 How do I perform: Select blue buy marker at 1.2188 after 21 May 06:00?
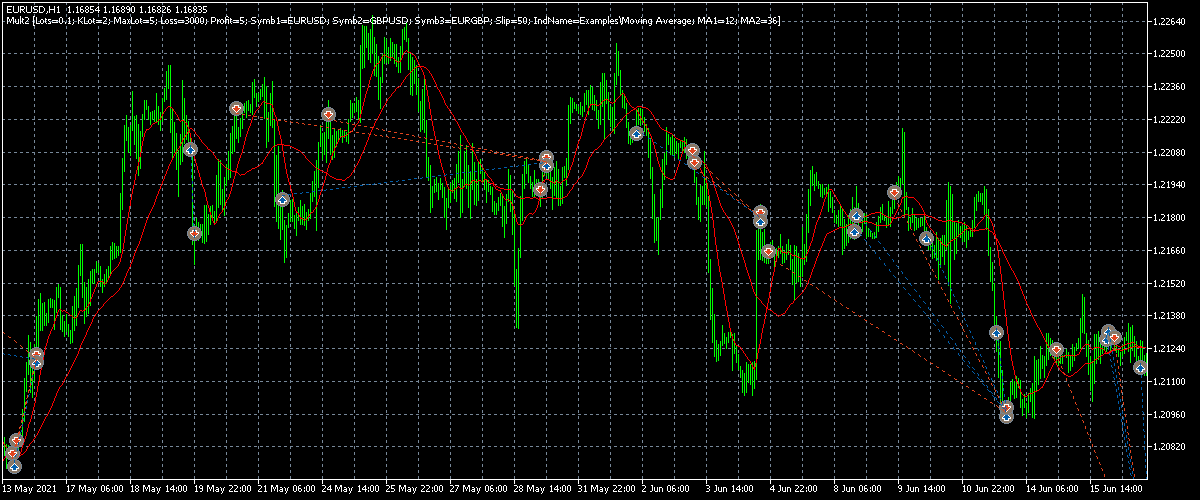coord(283,200)
